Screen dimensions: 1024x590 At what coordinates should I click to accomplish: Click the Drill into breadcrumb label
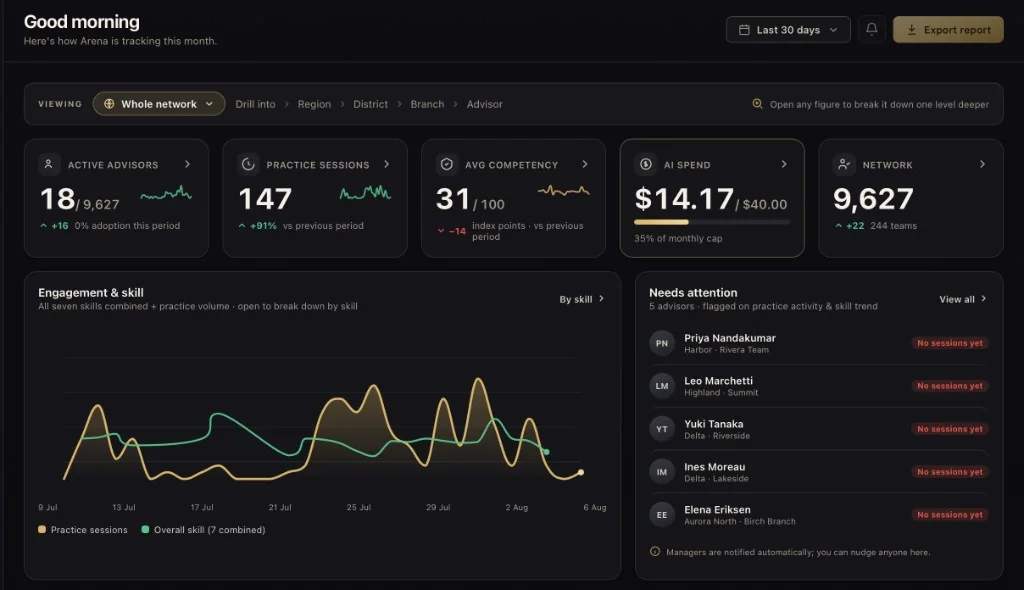tap(255, 104)
